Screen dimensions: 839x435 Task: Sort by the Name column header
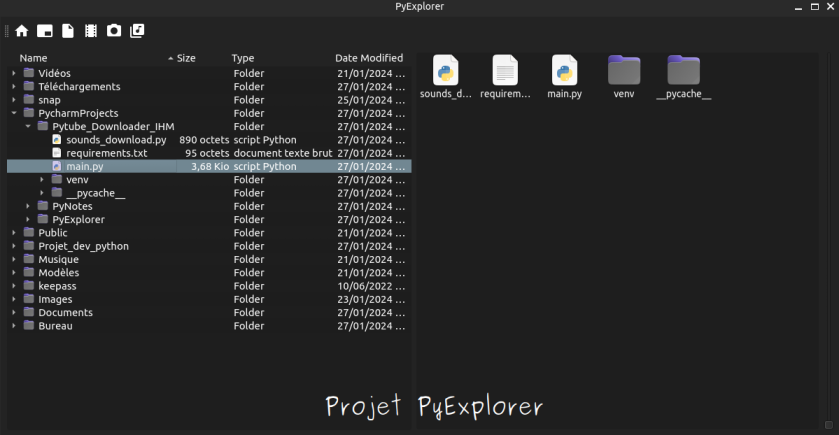point(34,58)
